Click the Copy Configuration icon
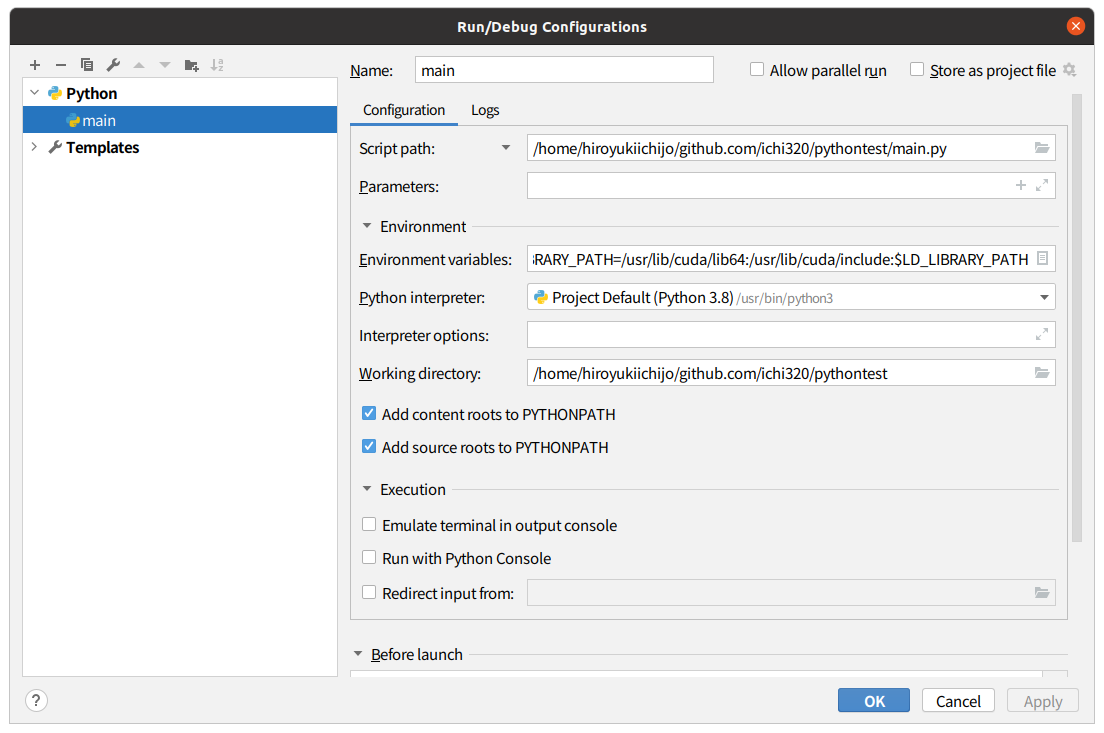Screen dimensions: 1104x733 tap(87, 65)
